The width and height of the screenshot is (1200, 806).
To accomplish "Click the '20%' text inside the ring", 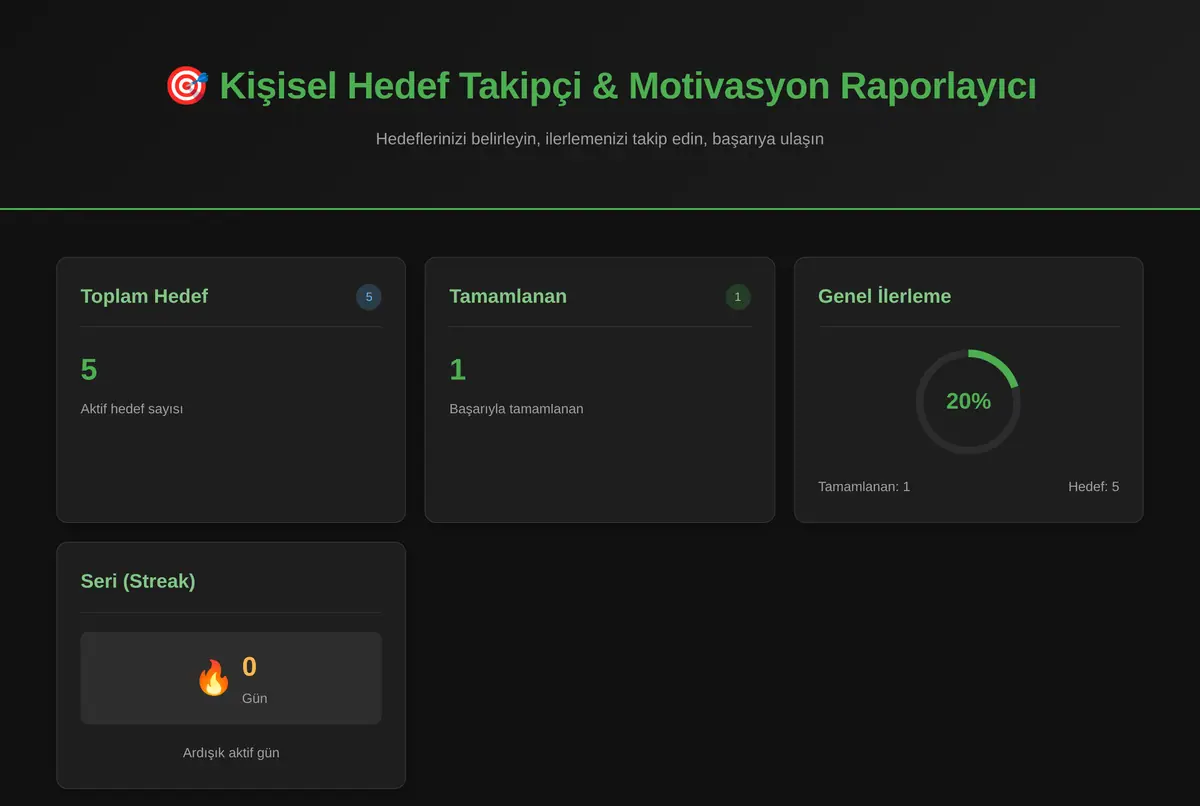I will click(968, 401).
